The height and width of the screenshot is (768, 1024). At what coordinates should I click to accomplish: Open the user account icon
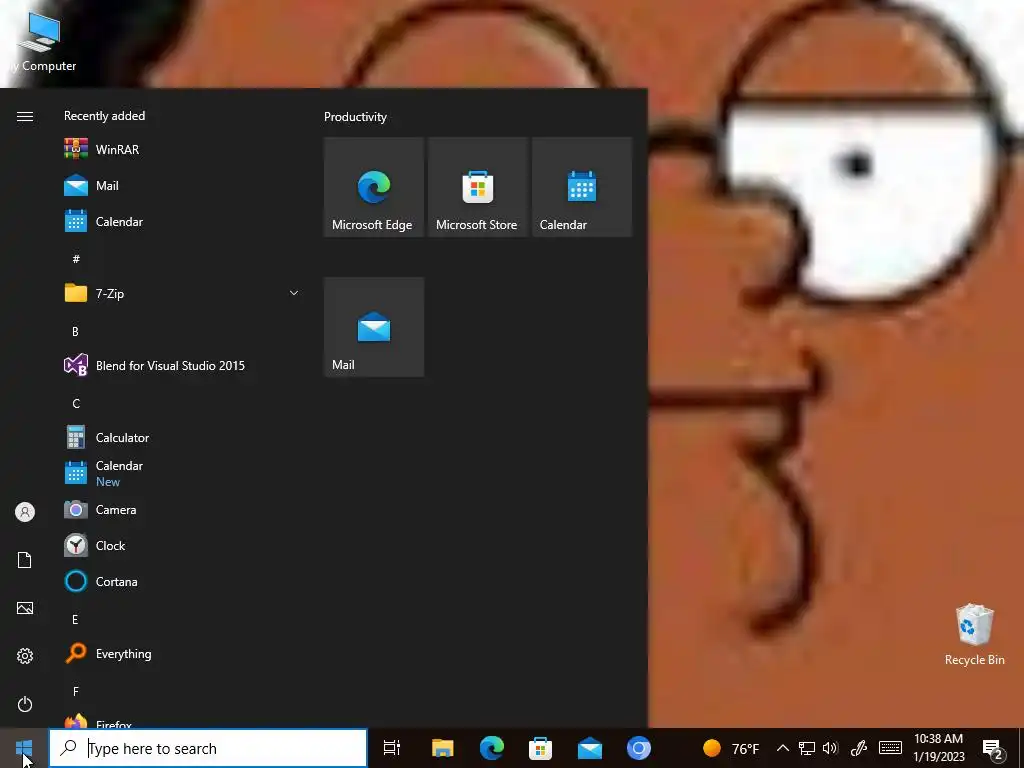[25, 512]
